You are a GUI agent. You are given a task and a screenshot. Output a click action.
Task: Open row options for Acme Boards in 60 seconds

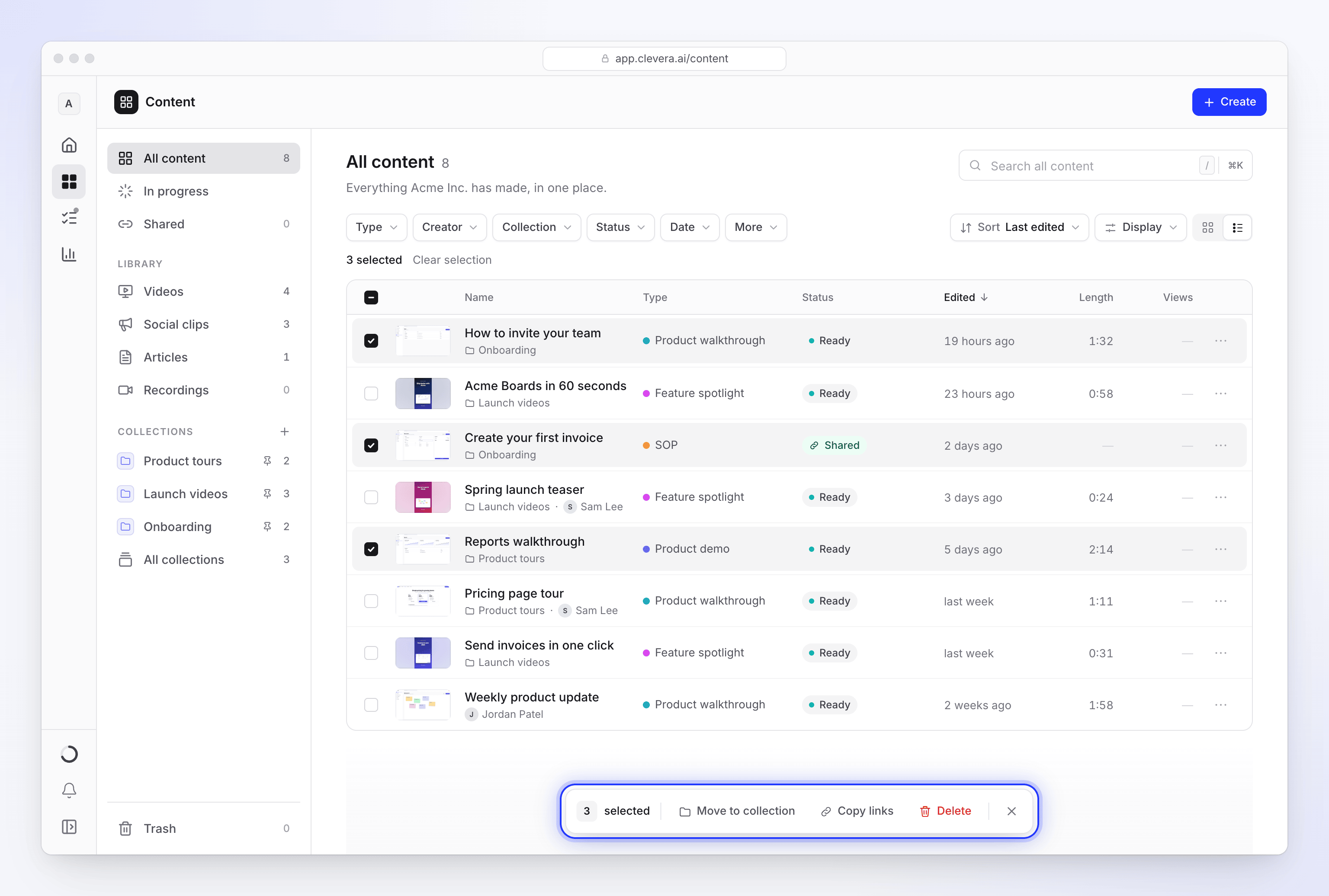(x=1220, y=393)
